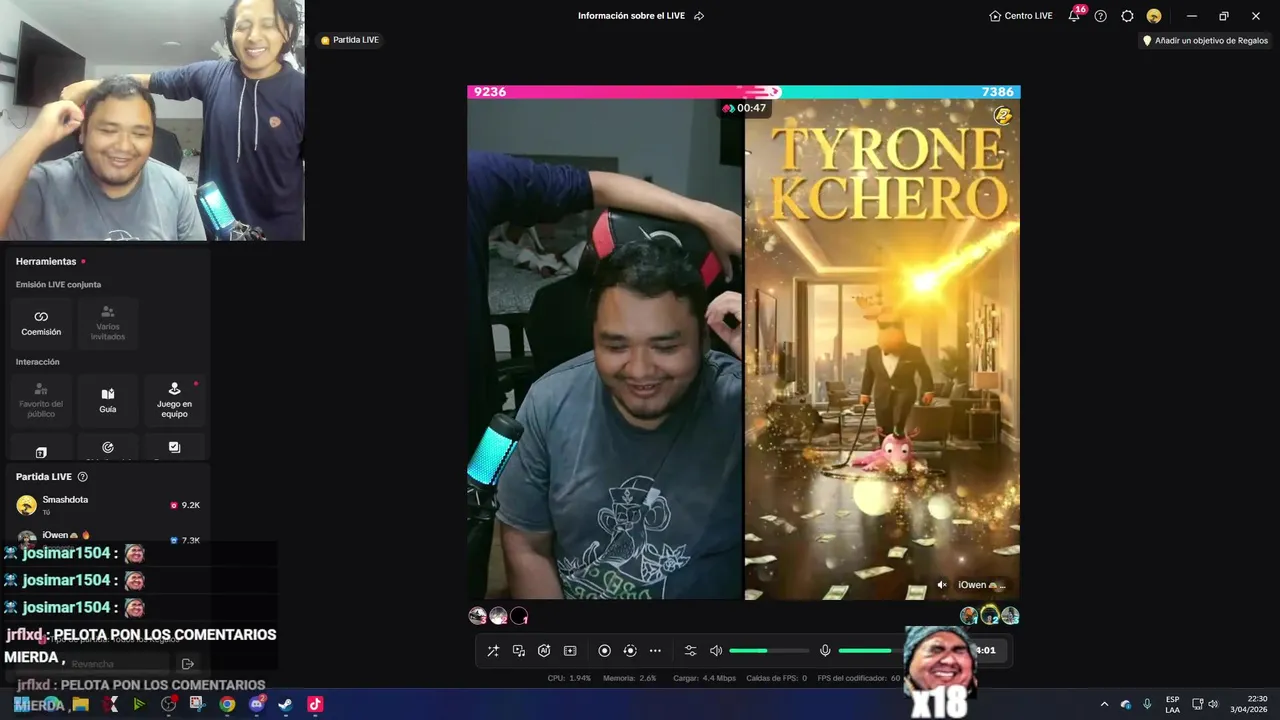Open the audio mixer settings sliders icon
The height and width of the screenshot is (720, 1280).
tap(690, 651)
